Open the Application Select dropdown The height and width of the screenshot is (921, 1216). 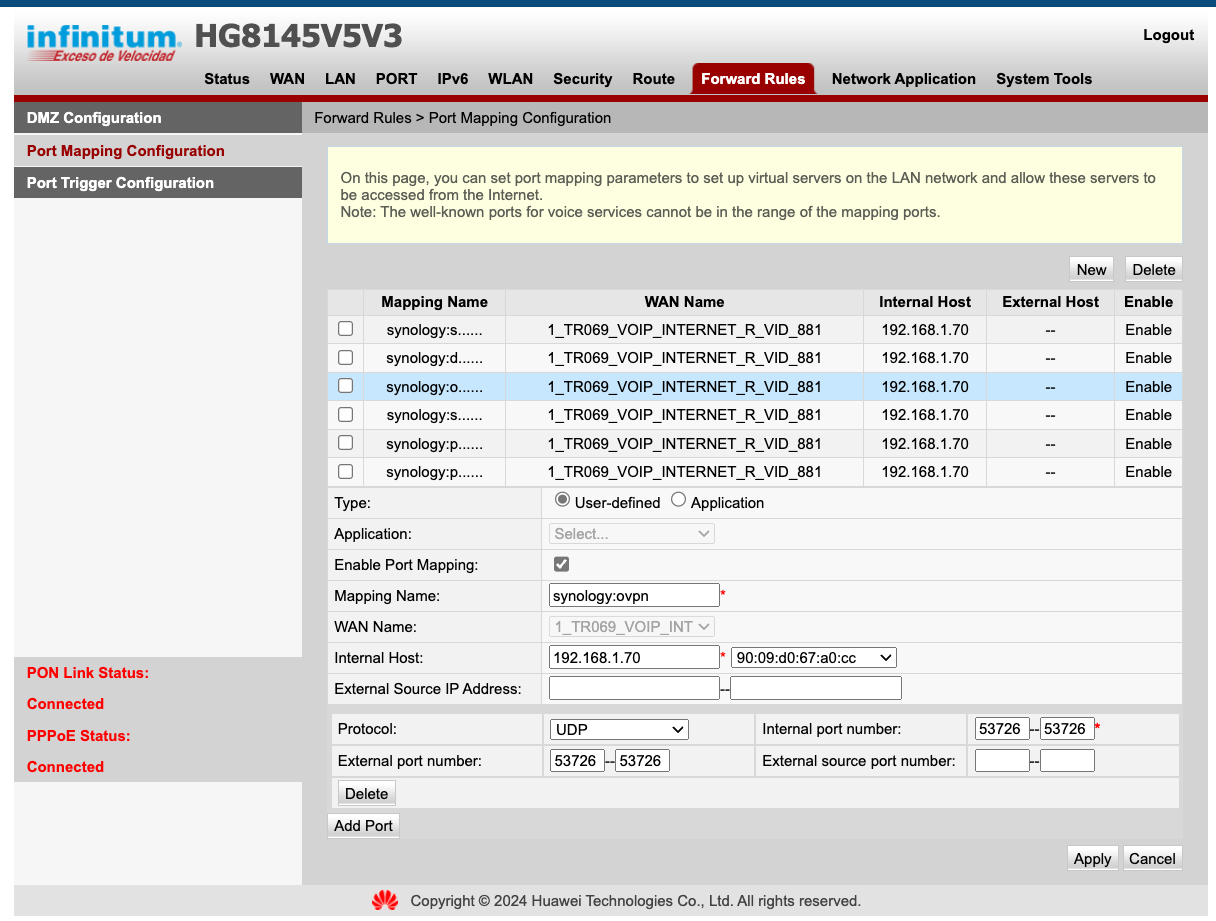[x=631, y=534]
